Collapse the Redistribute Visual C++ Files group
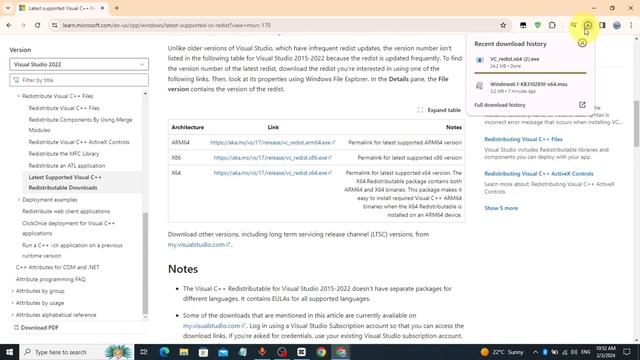The image size is (640, 360). pyautogui.click(x=18, y=96)
